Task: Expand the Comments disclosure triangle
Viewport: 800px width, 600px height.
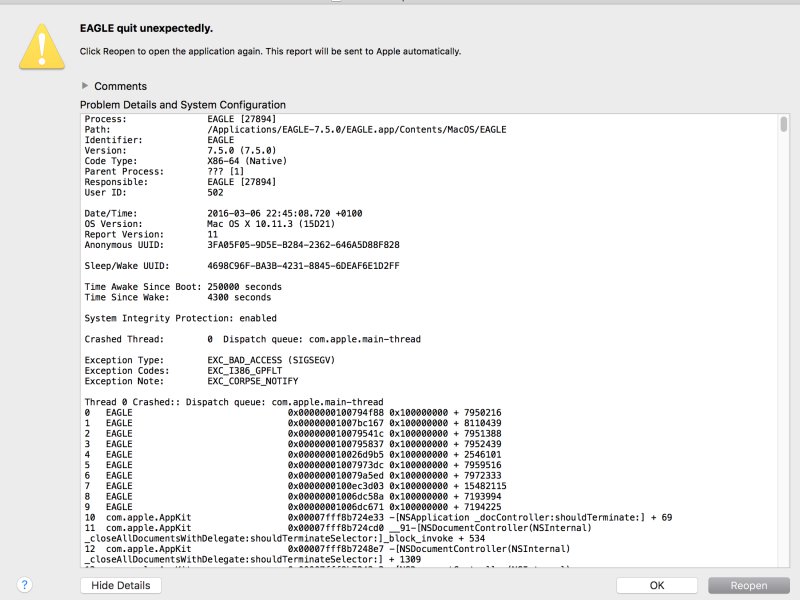Action: point(85,86)
